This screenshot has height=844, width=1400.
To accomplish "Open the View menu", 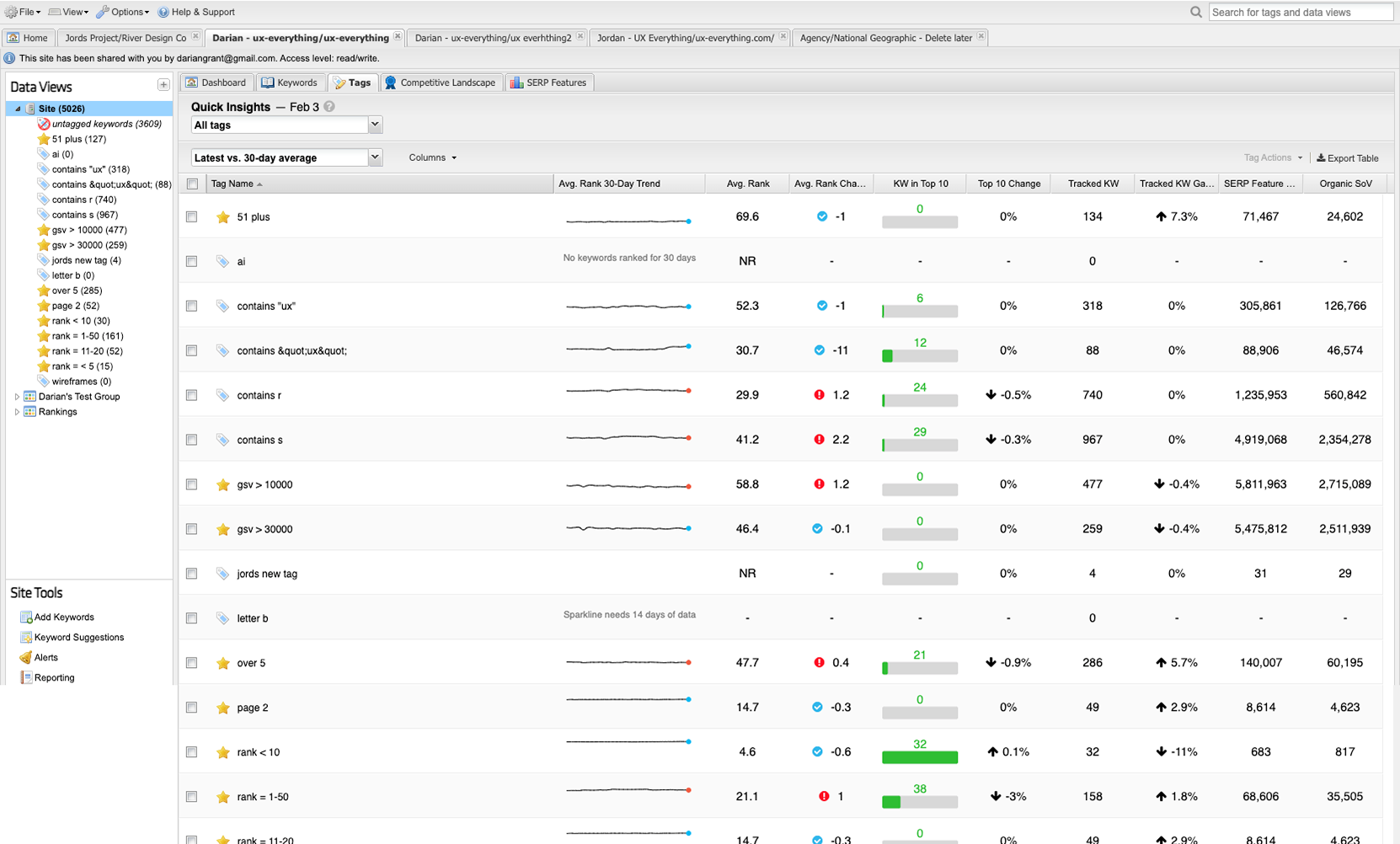I will point(68,12).
